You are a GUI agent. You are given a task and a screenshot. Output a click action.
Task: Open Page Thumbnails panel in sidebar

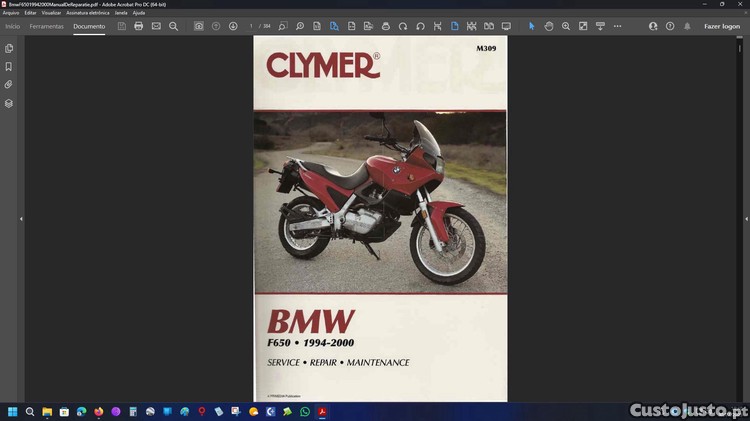pyautogui.click(x=9, y=48)
